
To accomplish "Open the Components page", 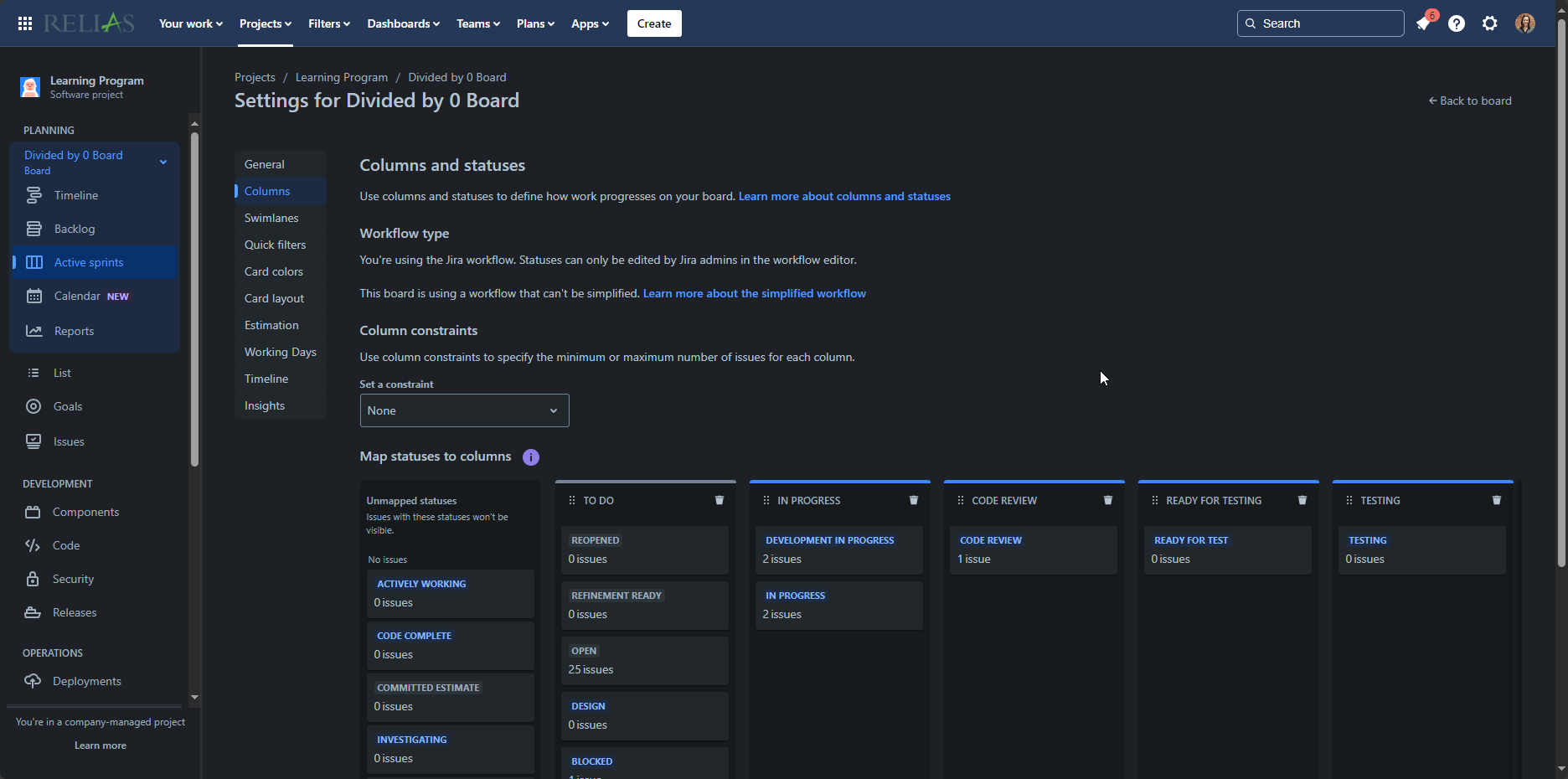I will coord(84,512).
